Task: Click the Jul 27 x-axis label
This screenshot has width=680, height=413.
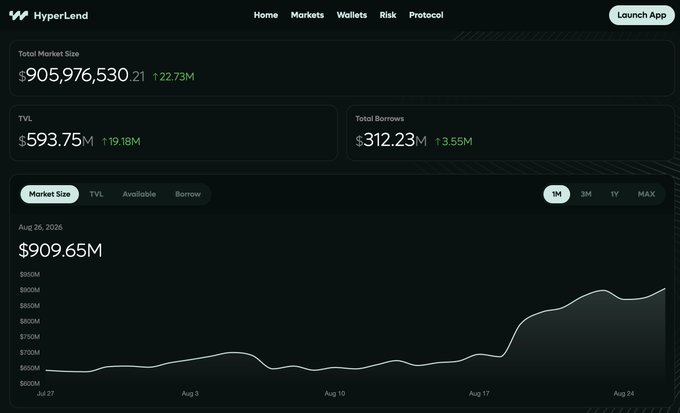Action: coord(46,393)
